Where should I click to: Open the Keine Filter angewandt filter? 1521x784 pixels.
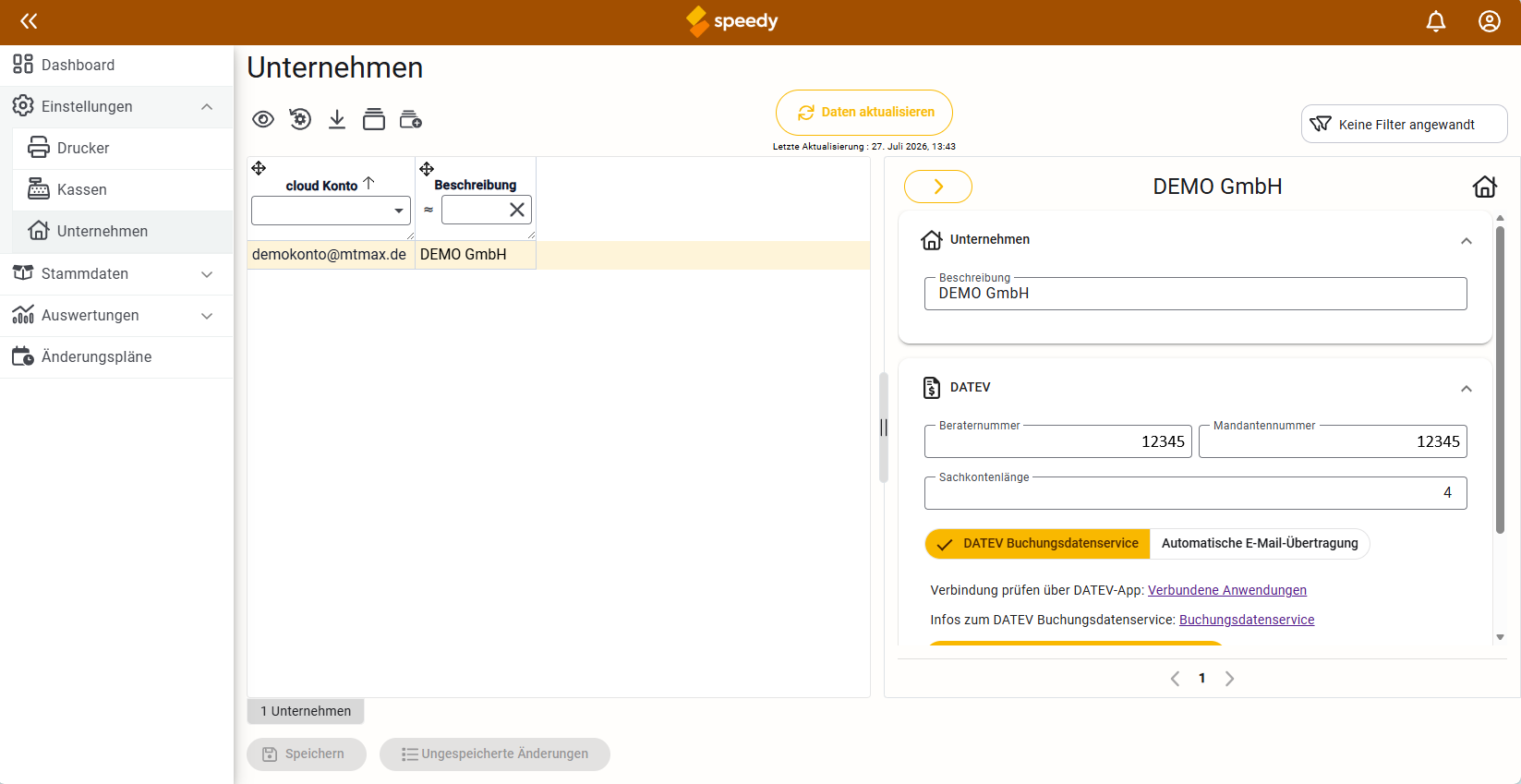(1405, 124)
